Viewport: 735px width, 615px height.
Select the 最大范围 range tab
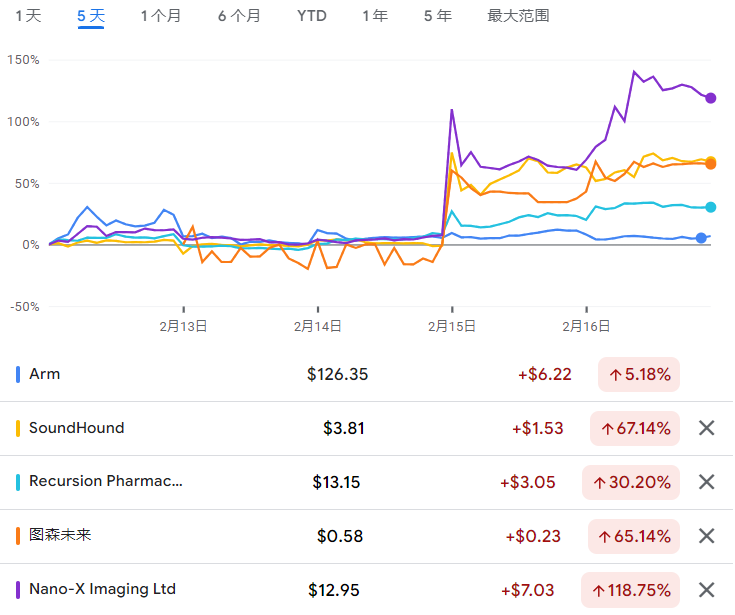pyautogui.click(x=518, y=16)
